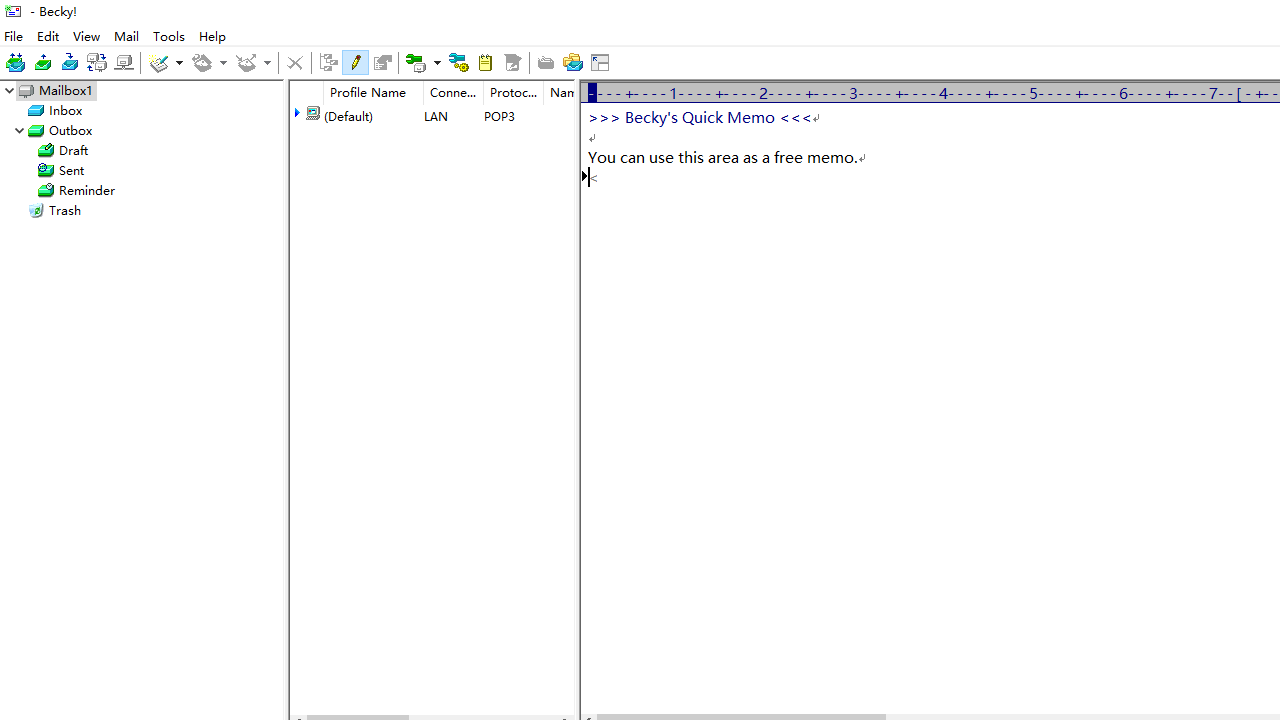Toggle the highlighted Quick Memo pencil button
The width and height of the screenshot is (1280, 720).
[x=356, y=63]
